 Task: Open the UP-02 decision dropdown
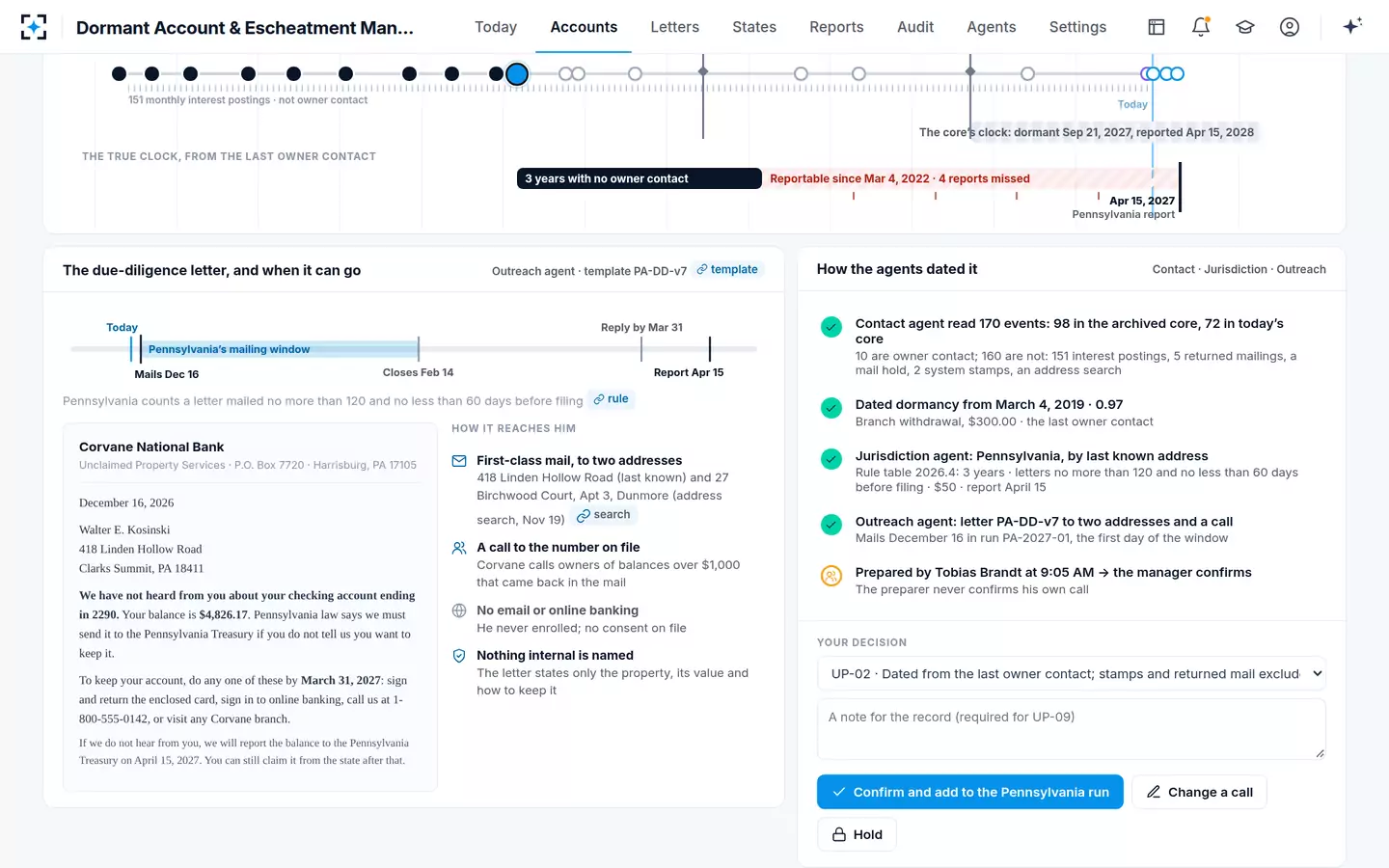1072,674
